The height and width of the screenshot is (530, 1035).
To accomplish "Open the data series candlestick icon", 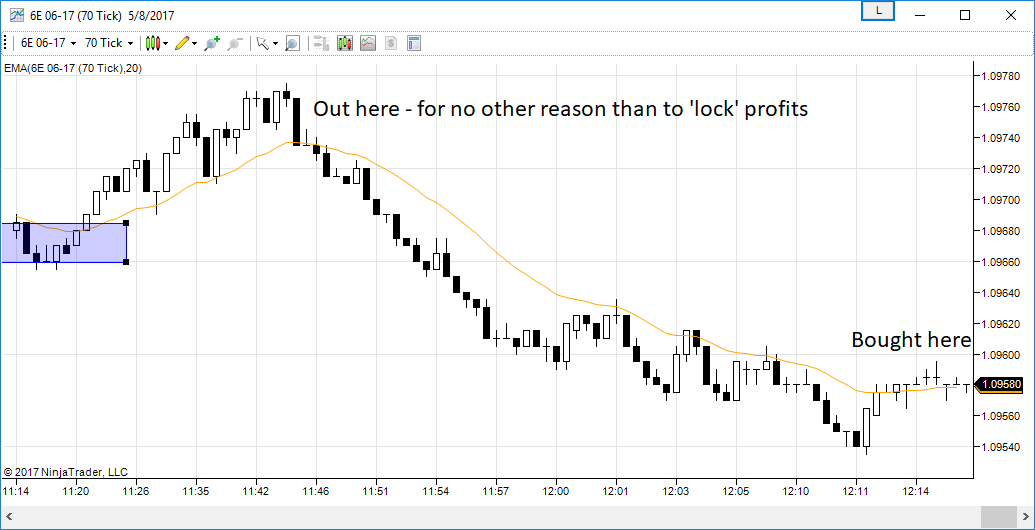I will (345, 44).
